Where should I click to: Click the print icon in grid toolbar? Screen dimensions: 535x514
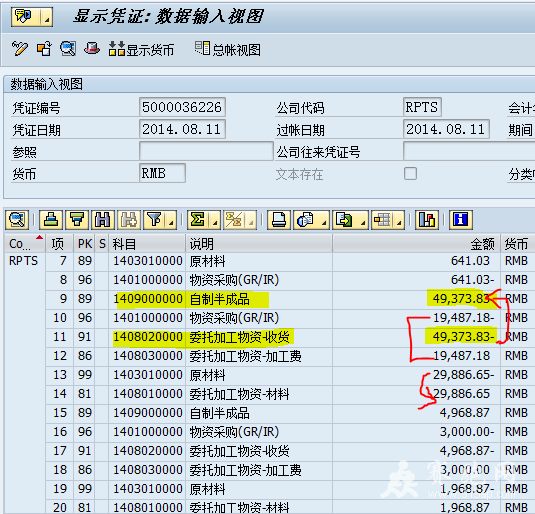pyautogui.click(x=279, y=219)
